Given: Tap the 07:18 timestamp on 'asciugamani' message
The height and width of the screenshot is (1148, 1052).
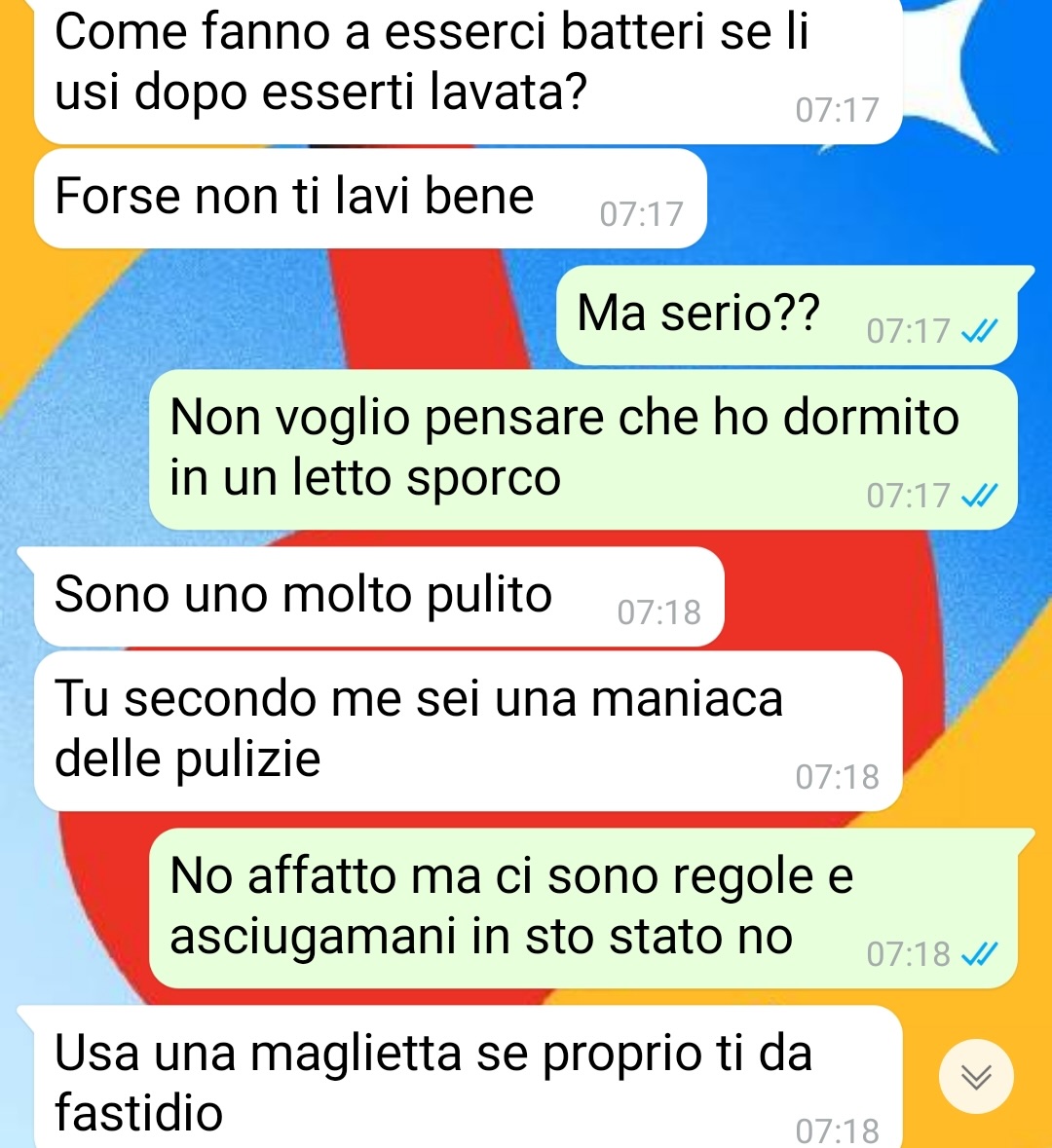Looking at the screenshot, I should 908,954.
